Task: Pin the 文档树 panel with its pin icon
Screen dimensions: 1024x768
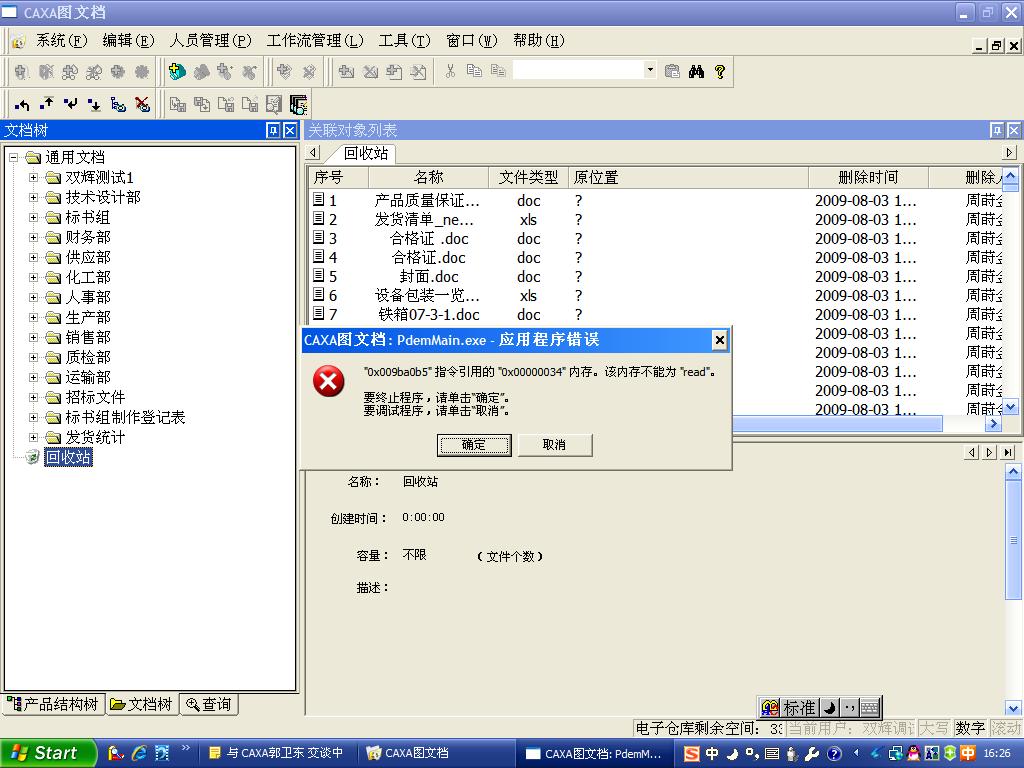Action: pyautogui.click(x=273, y=131)
